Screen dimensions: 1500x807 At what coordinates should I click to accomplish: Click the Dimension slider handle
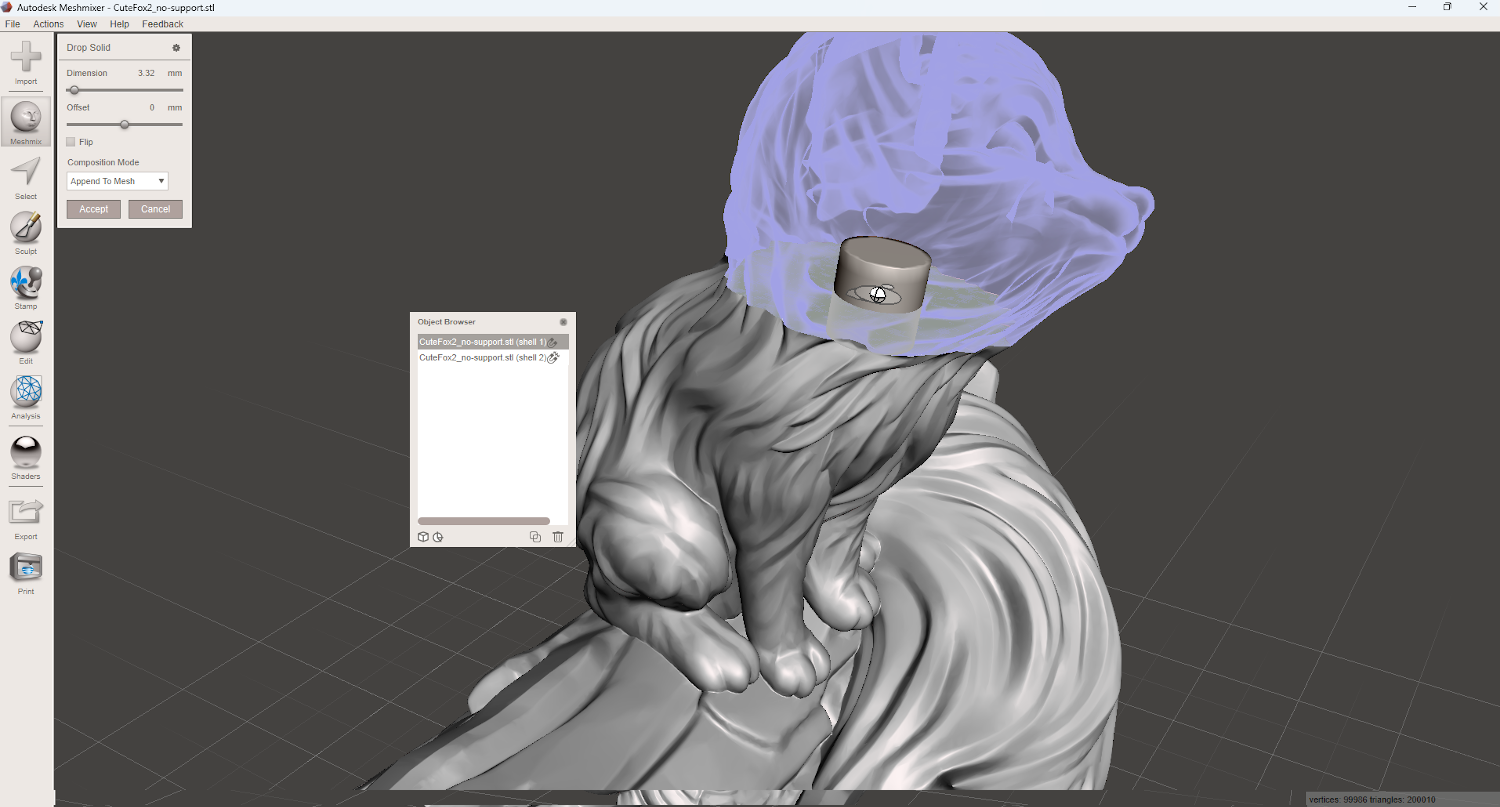point(74,90)
